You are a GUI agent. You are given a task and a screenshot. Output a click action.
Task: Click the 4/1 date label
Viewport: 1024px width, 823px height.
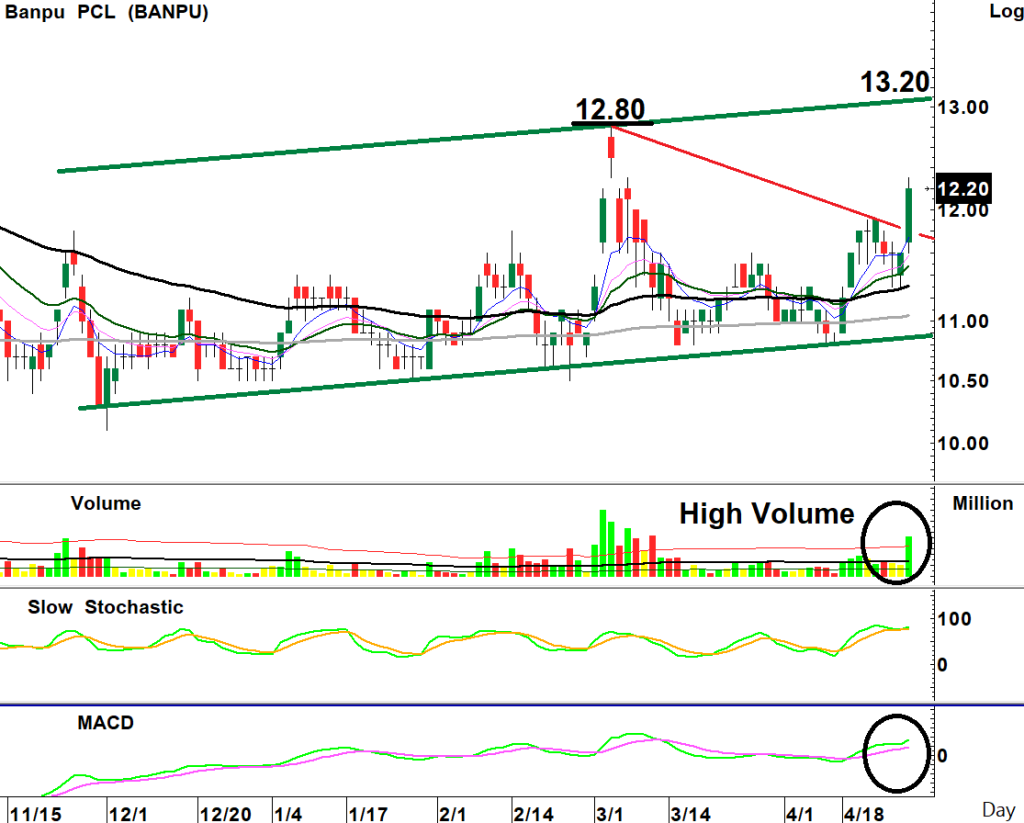pyautogui.click(x=799, y=814)
